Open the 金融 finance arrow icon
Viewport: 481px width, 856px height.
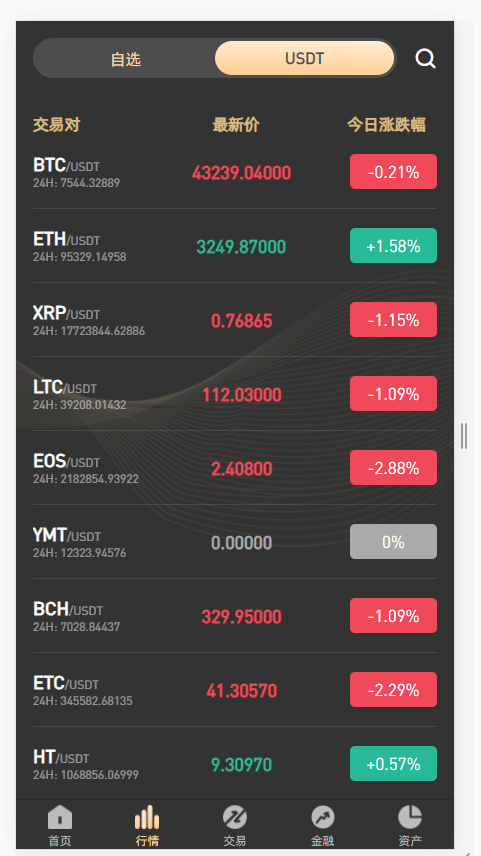[x=322, y=817]
